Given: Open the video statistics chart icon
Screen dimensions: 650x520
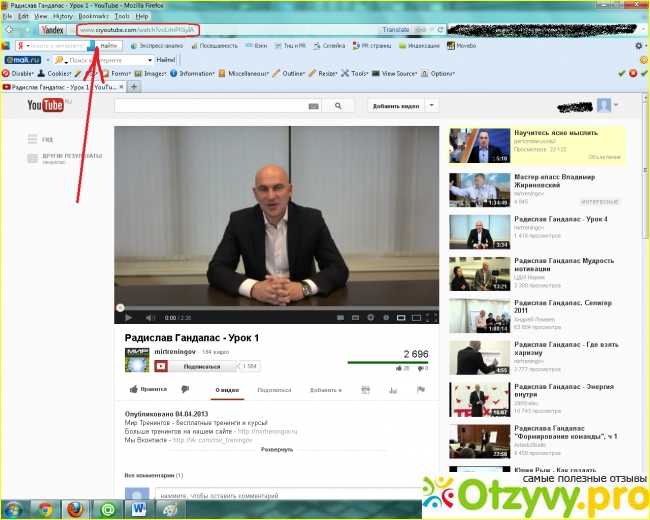Looking at the screenshot, I should coord(393,390).
